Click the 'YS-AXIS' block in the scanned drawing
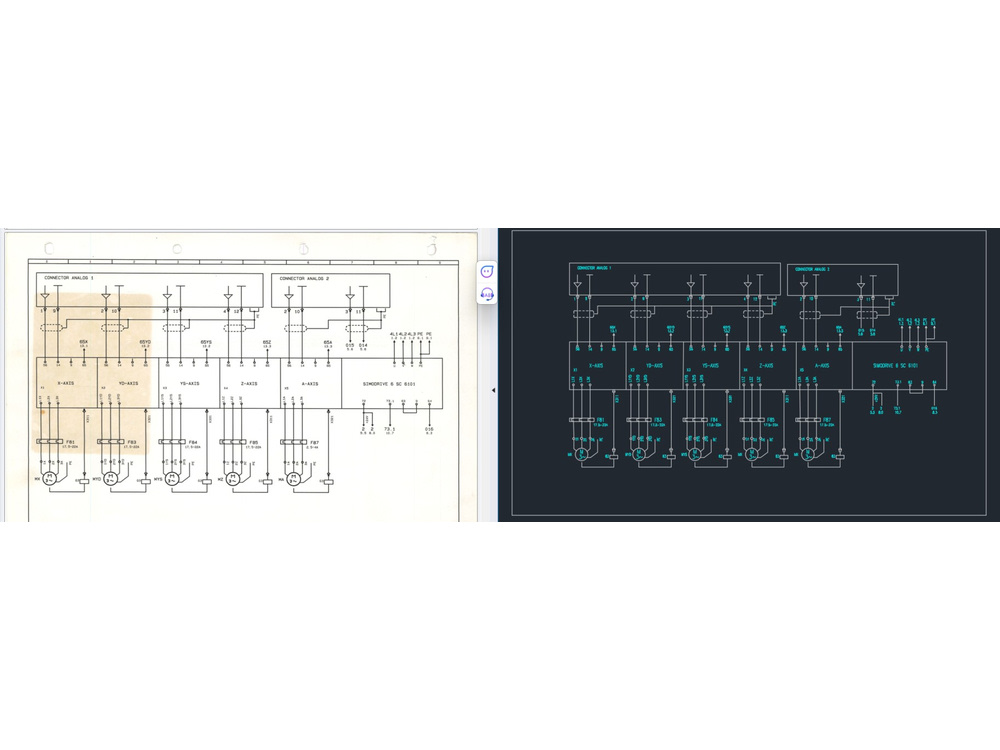 point(189,383)
